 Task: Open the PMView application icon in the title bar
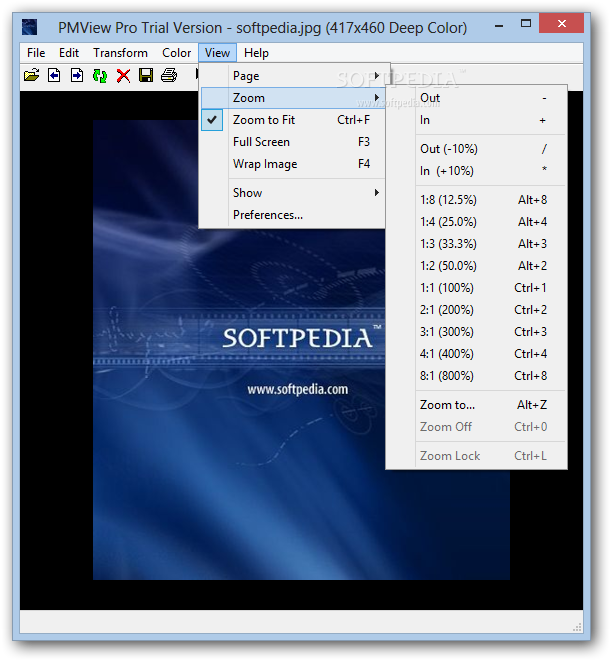(30, 27)
